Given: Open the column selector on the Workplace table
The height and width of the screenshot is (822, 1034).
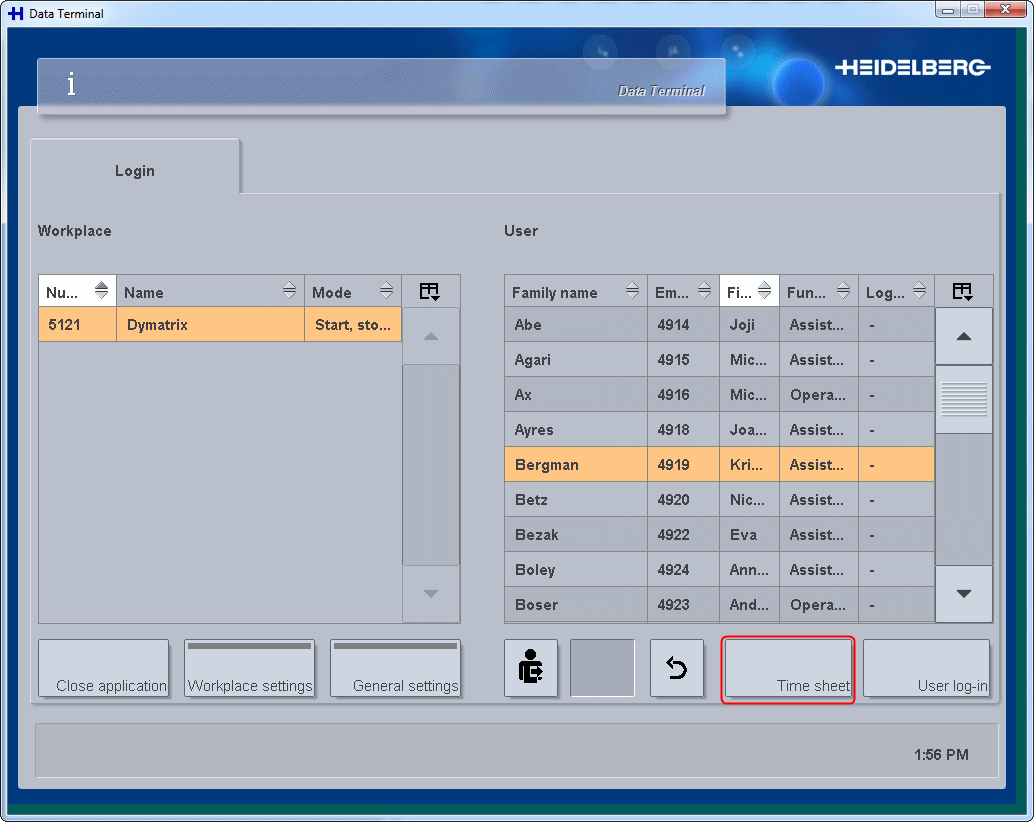Looking at the screenshot, I should [x=430, y=291].
